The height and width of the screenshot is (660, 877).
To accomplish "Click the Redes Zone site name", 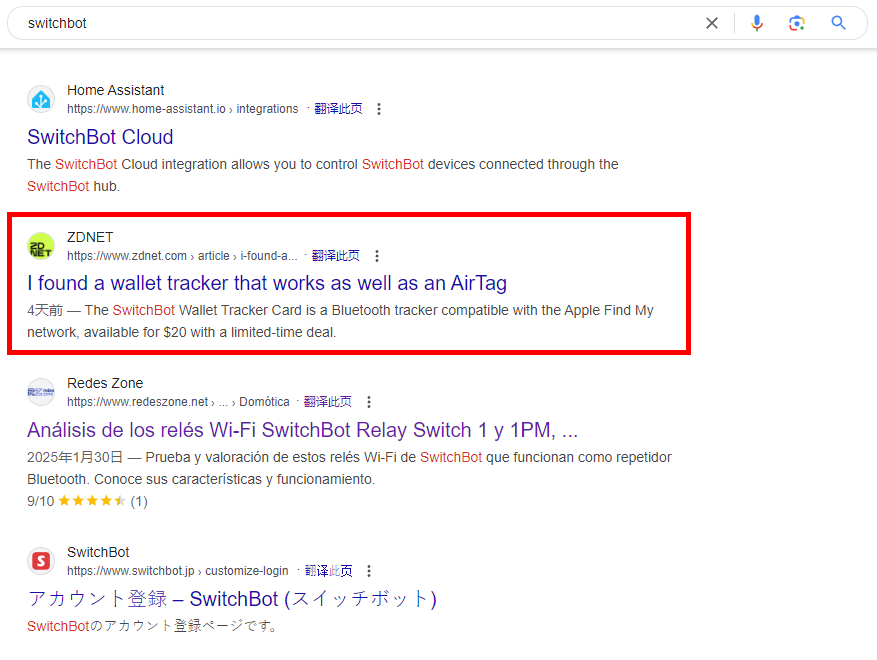I will [105, 383].
